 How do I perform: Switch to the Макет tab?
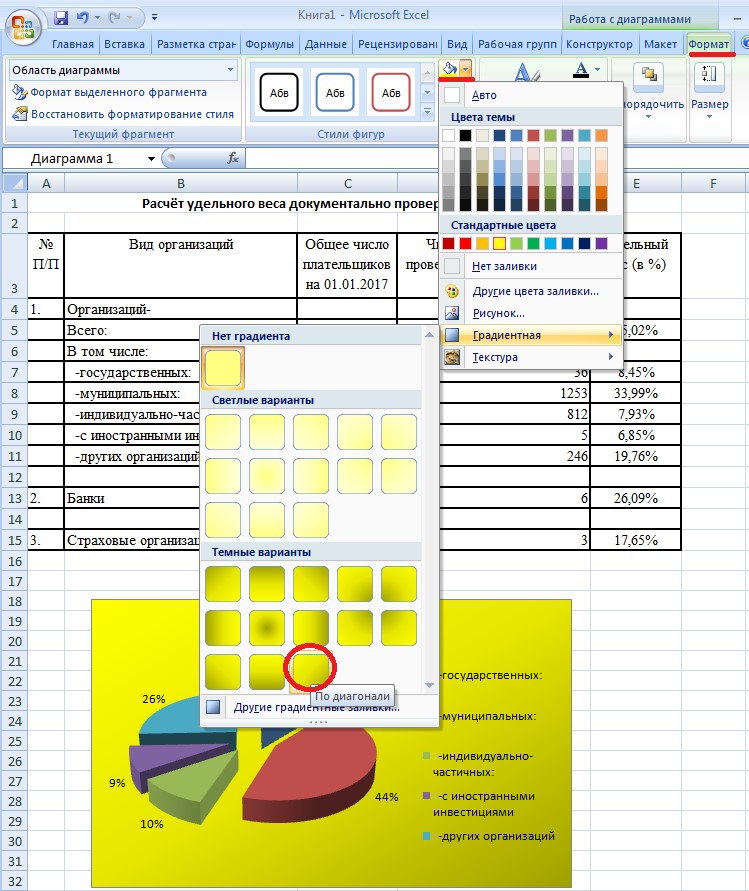click(660, 44)
